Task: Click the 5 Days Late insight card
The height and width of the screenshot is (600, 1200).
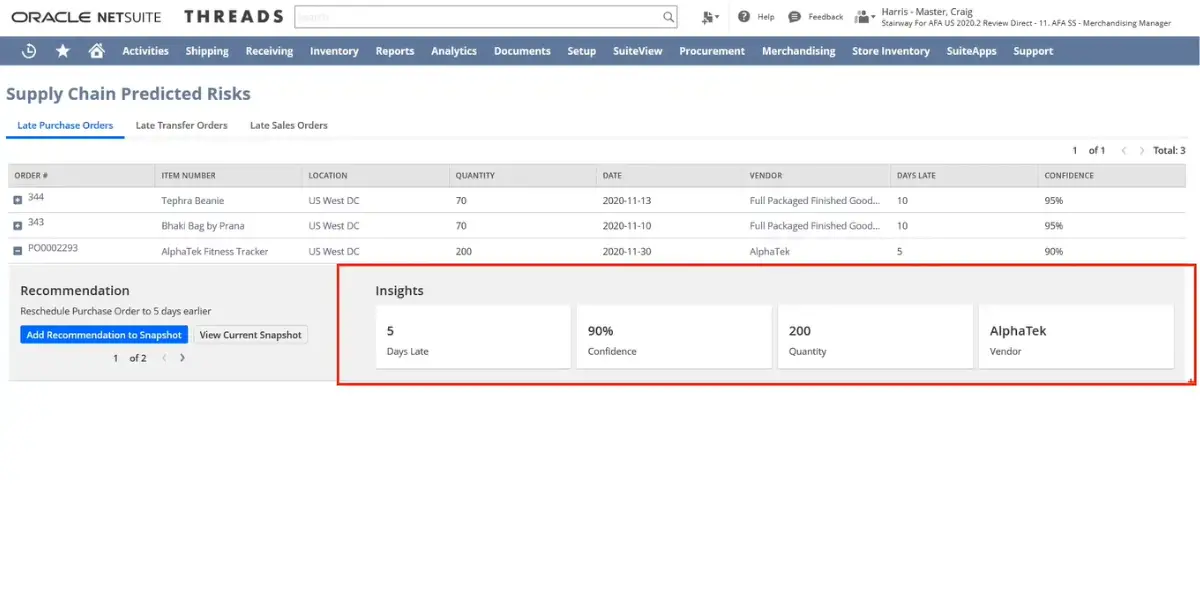Action: [x=473, y=337]
